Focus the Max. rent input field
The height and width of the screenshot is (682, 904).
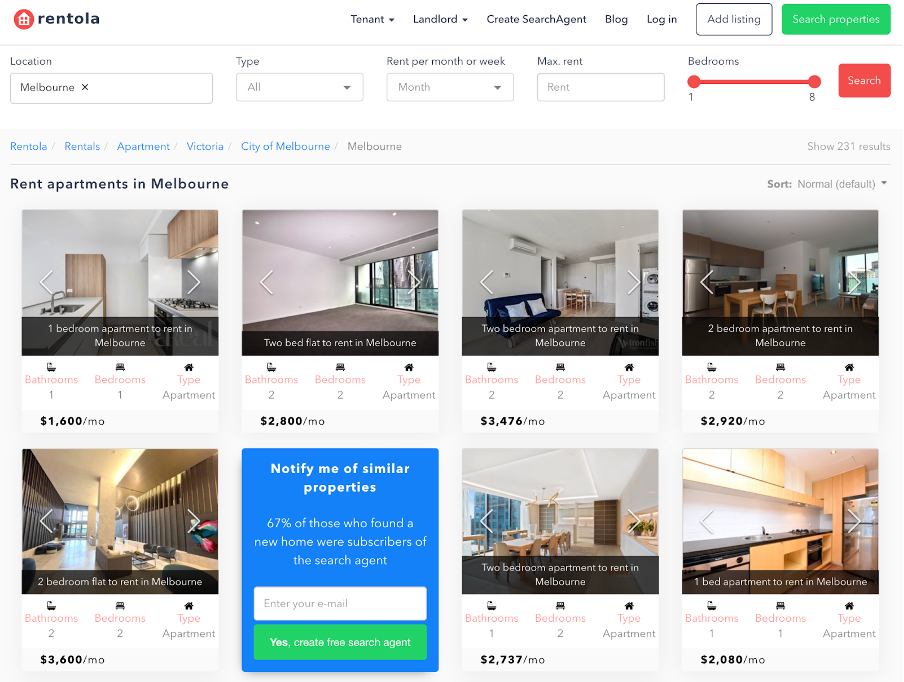coord(601,87)
